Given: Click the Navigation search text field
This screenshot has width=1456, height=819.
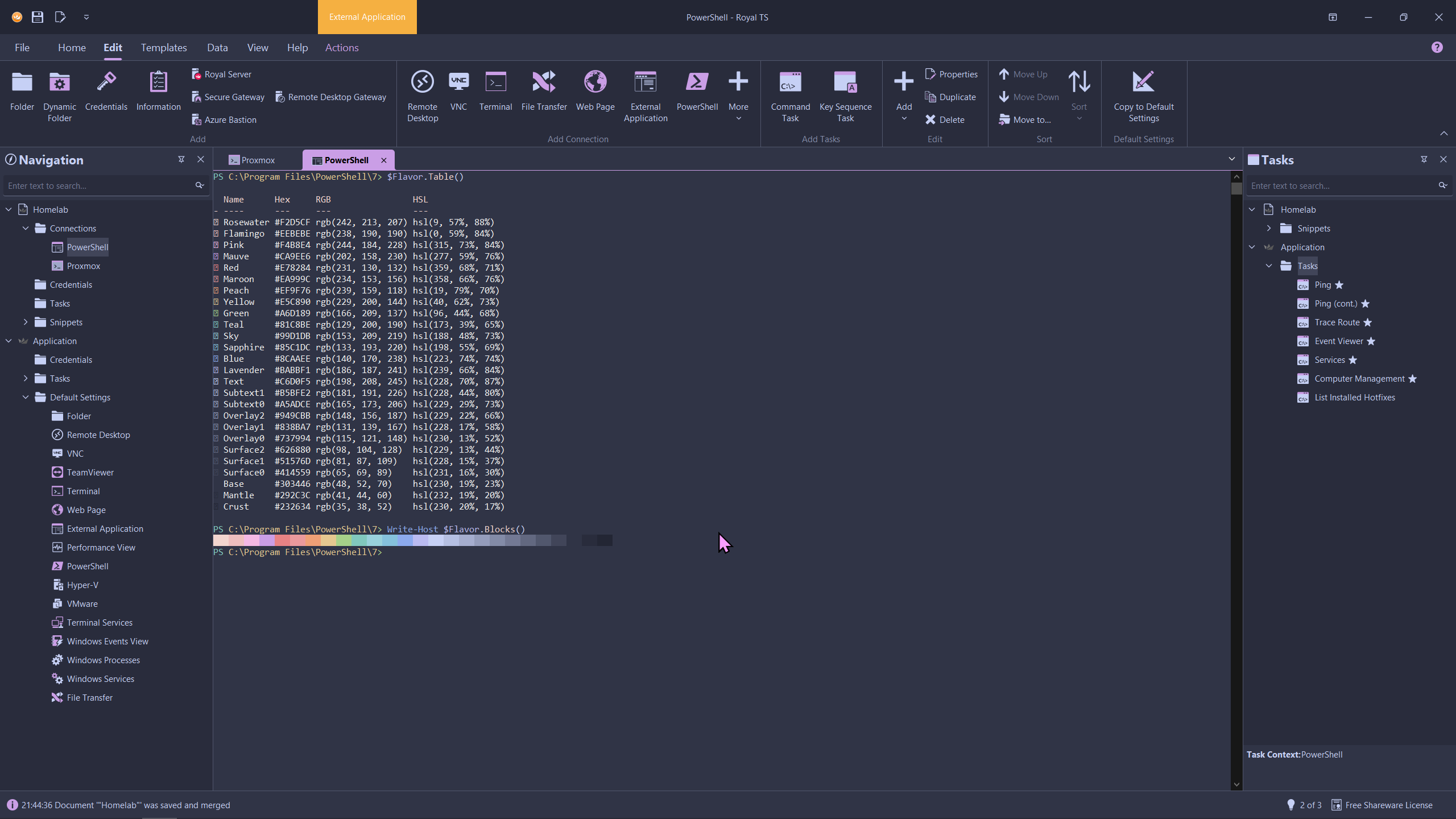Looking at the screenshot, I should 98,186.
